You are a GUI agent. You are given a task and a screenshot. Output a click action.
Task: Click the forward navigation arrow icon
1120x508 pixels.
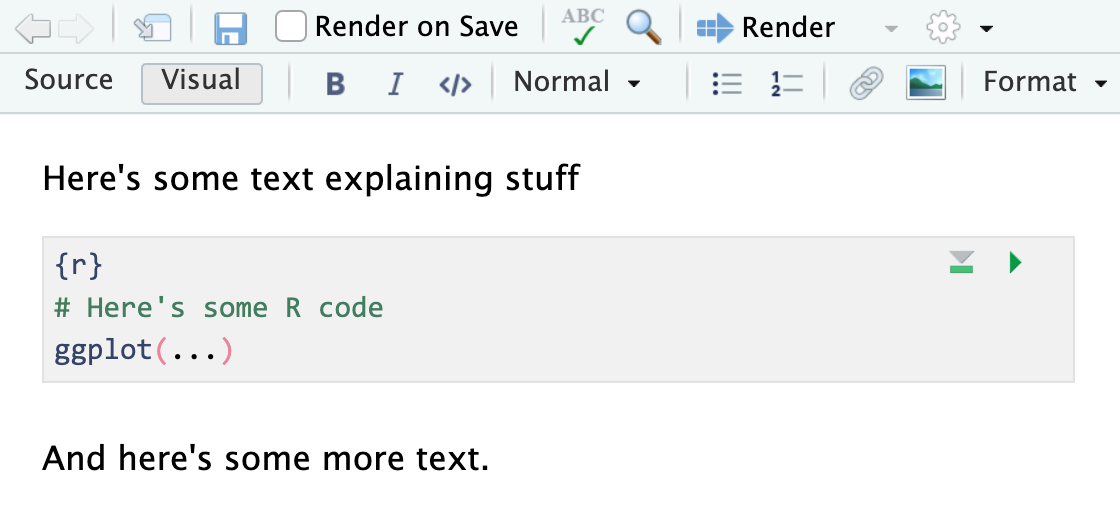click(75, 29)
